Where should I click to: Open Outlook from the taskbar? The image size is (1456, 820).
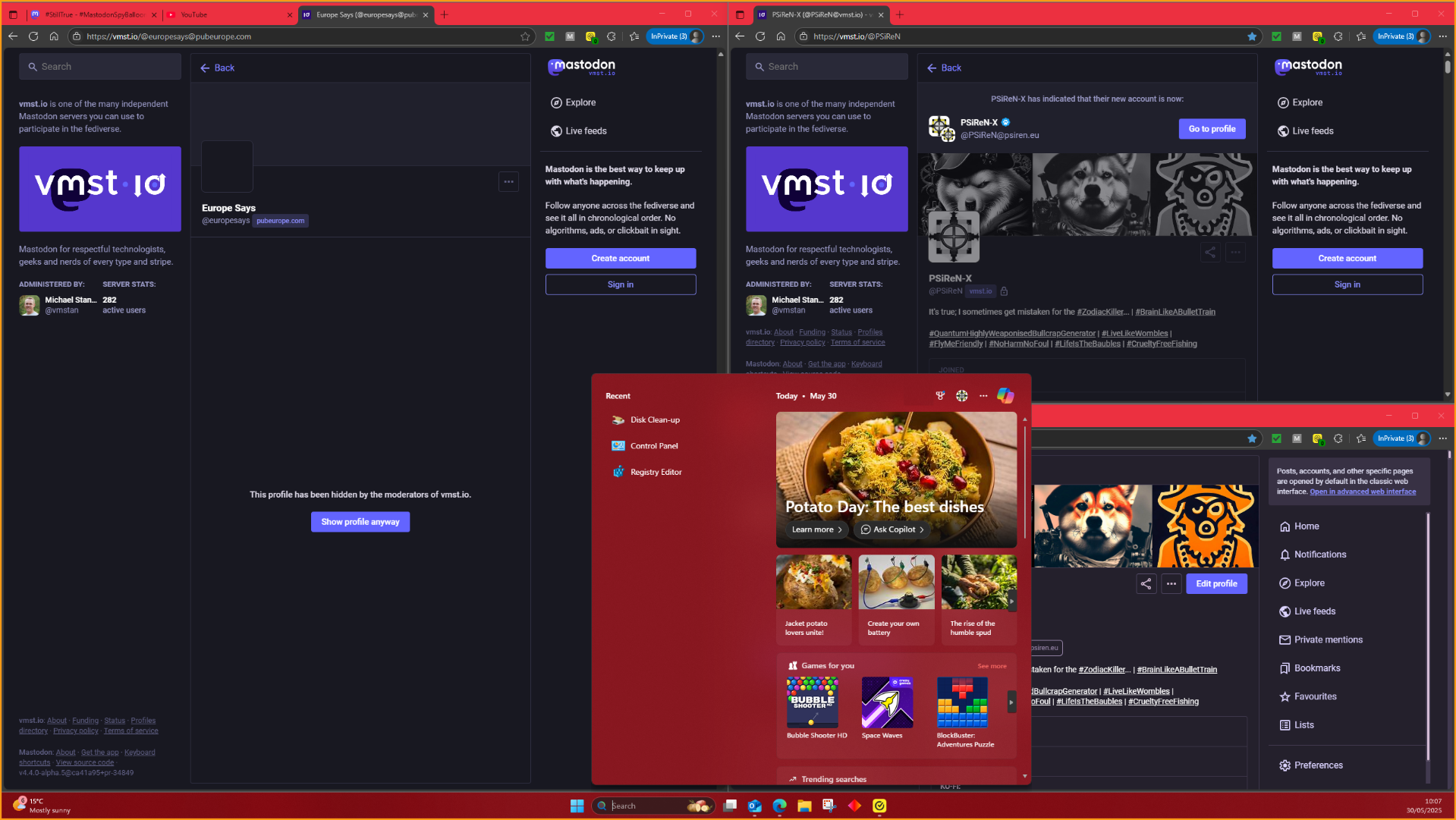[x=755, y=806]
